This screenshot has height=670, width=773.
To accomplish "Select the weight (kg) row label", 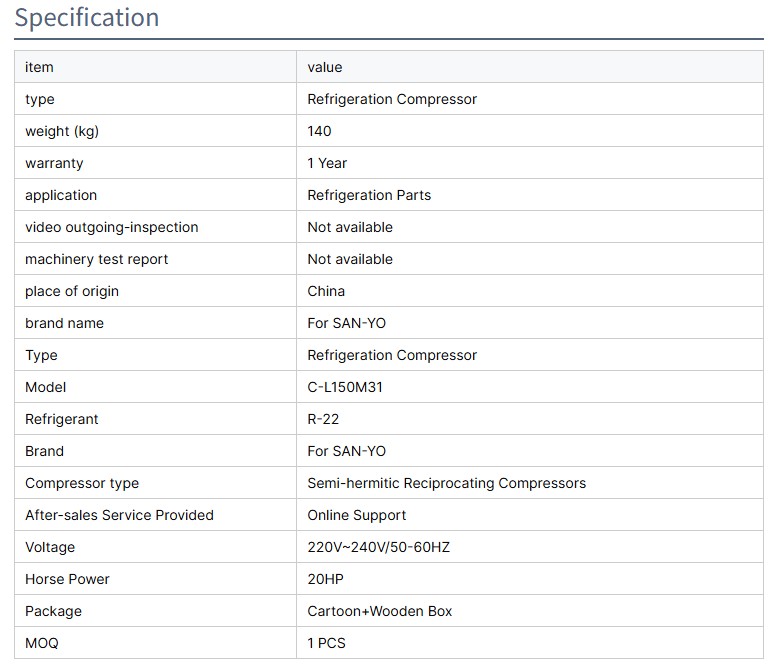I will tap(62, 131).
